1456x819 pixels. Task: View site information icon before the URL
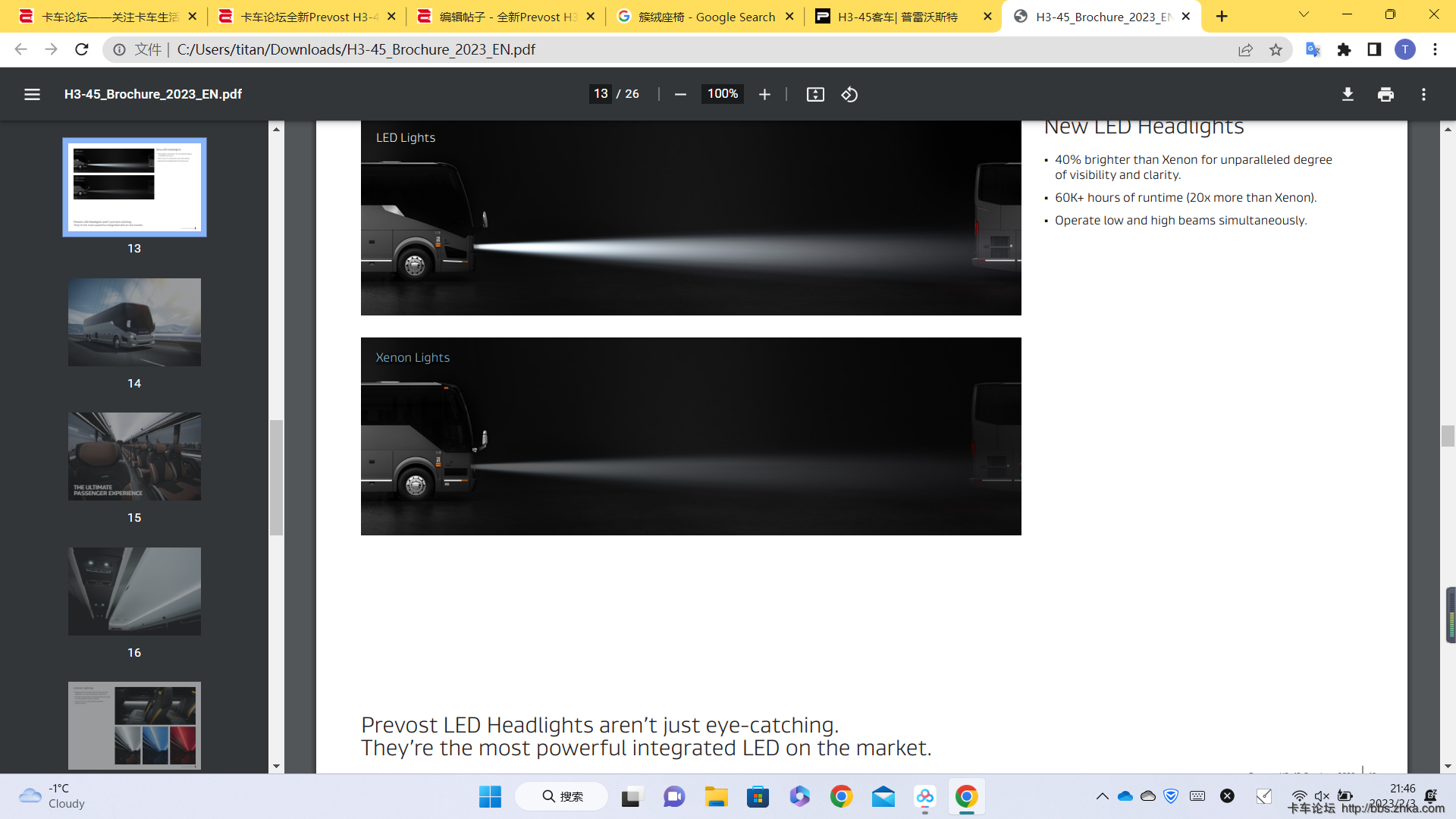coord(119,49)
